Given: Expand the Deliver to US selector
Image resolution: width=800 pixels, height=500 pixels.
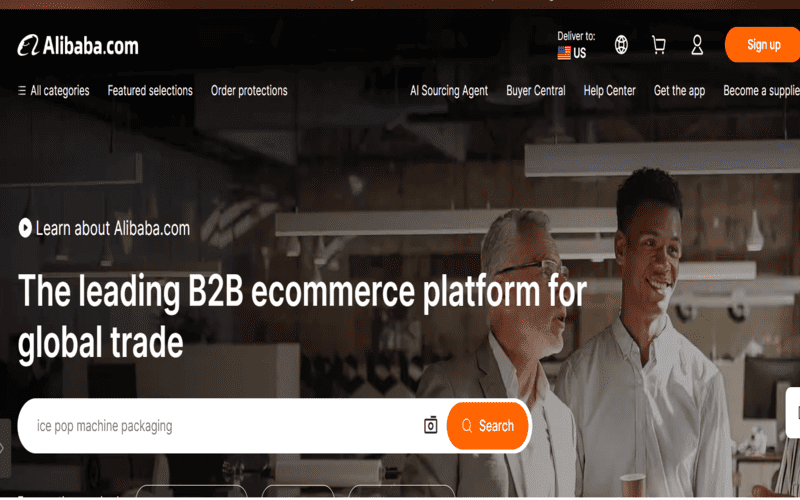Looking at the screenshot, I should tap(576, 45).
